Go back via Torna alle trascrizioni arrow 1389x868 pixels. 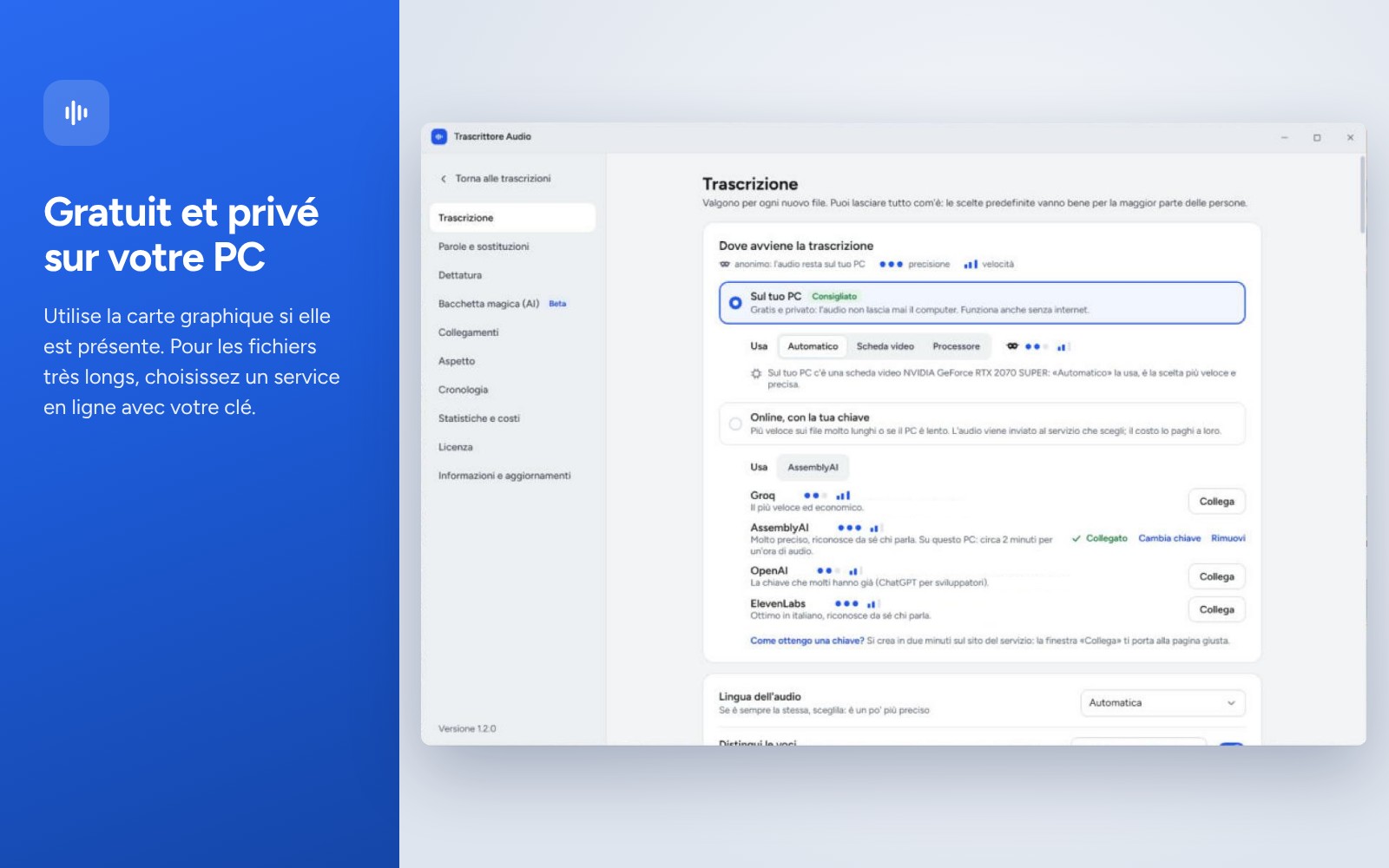point(444,179)
